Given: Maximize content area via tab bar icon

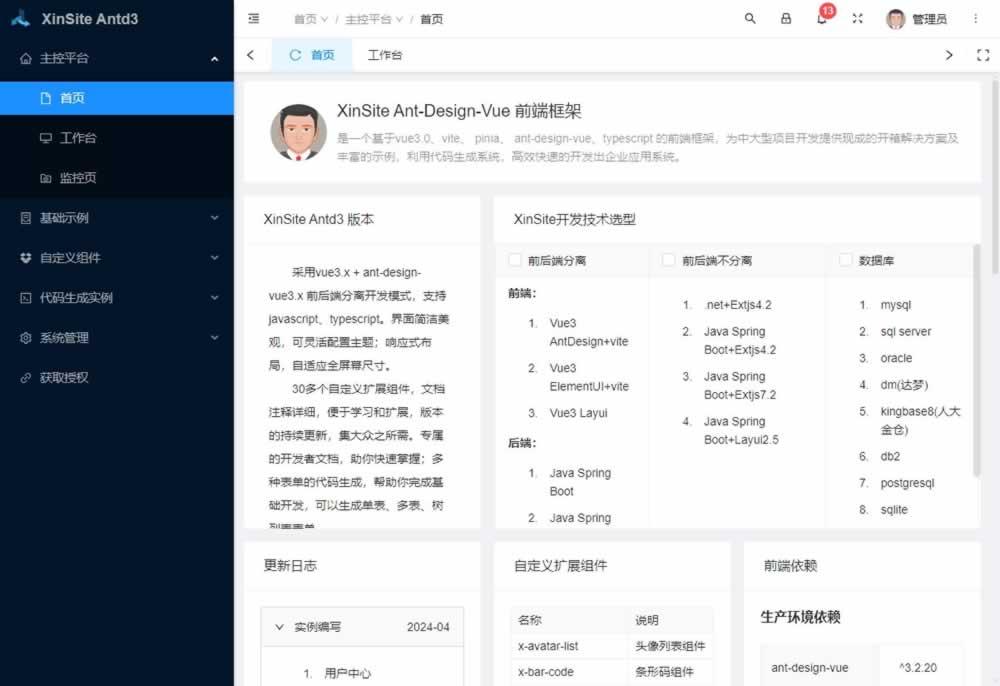Looking at the screenshot, I should tap(983, 55).
